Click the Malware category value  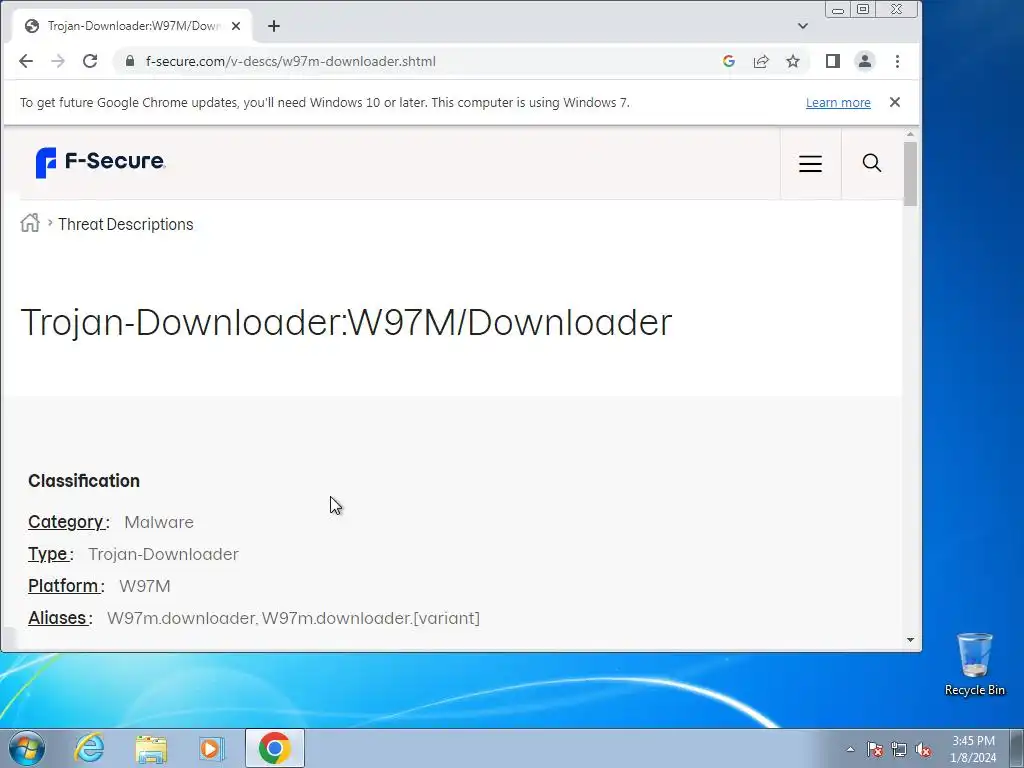159,522
